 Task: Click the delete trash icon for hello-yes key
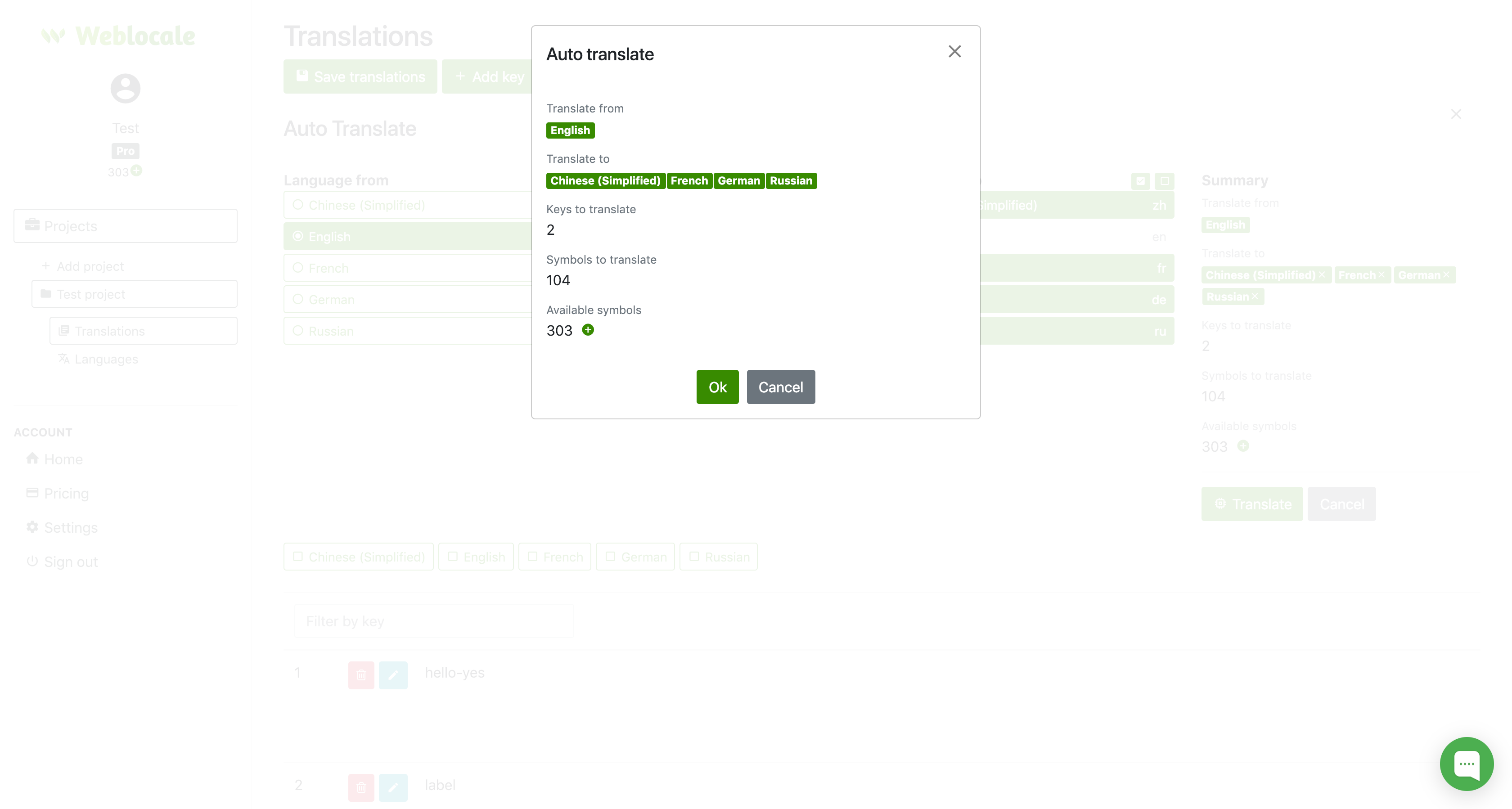coord(361,674)
